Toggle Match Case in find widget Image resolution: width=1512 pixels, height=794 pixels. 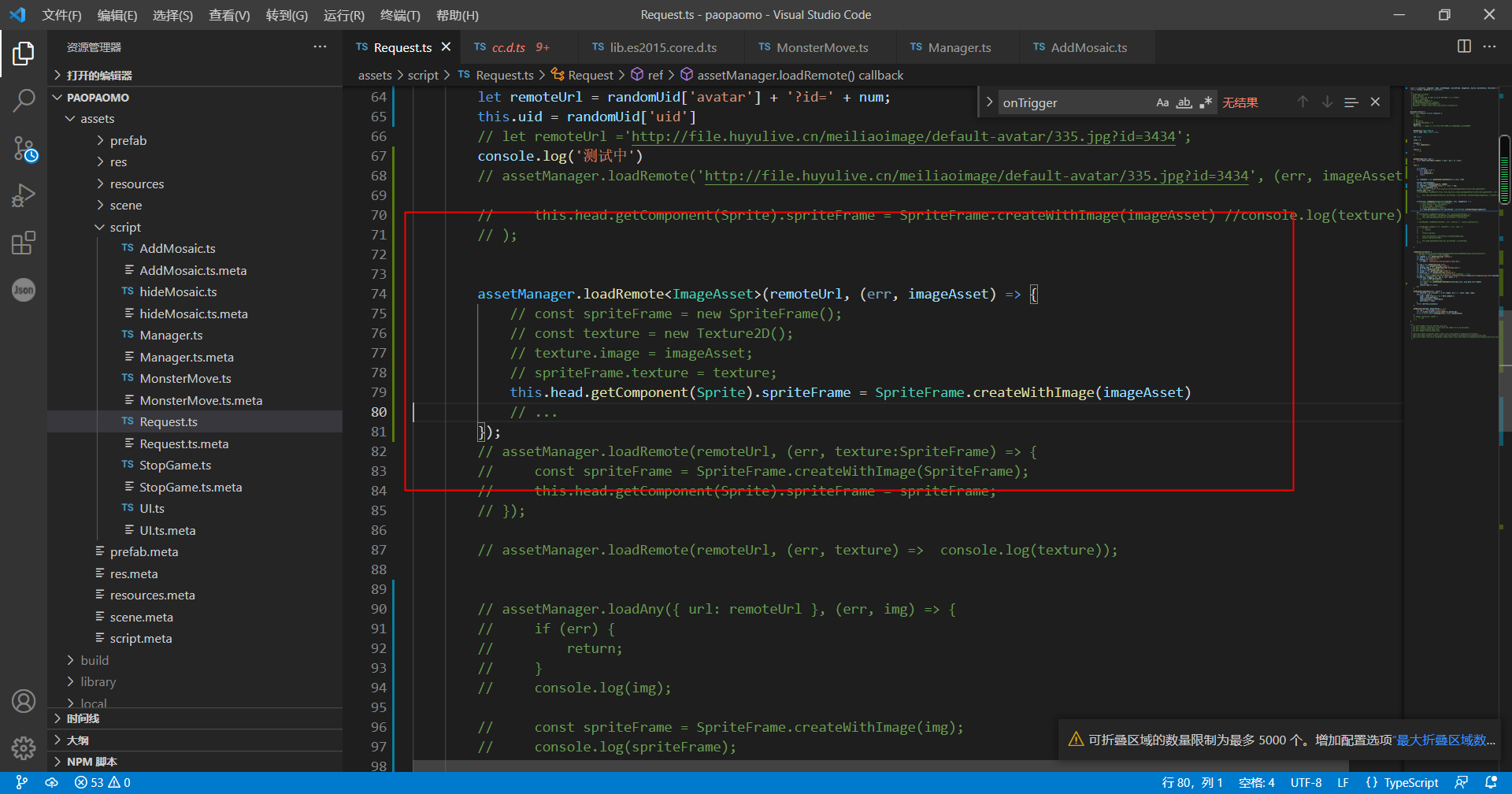(x=1162, y=102)
